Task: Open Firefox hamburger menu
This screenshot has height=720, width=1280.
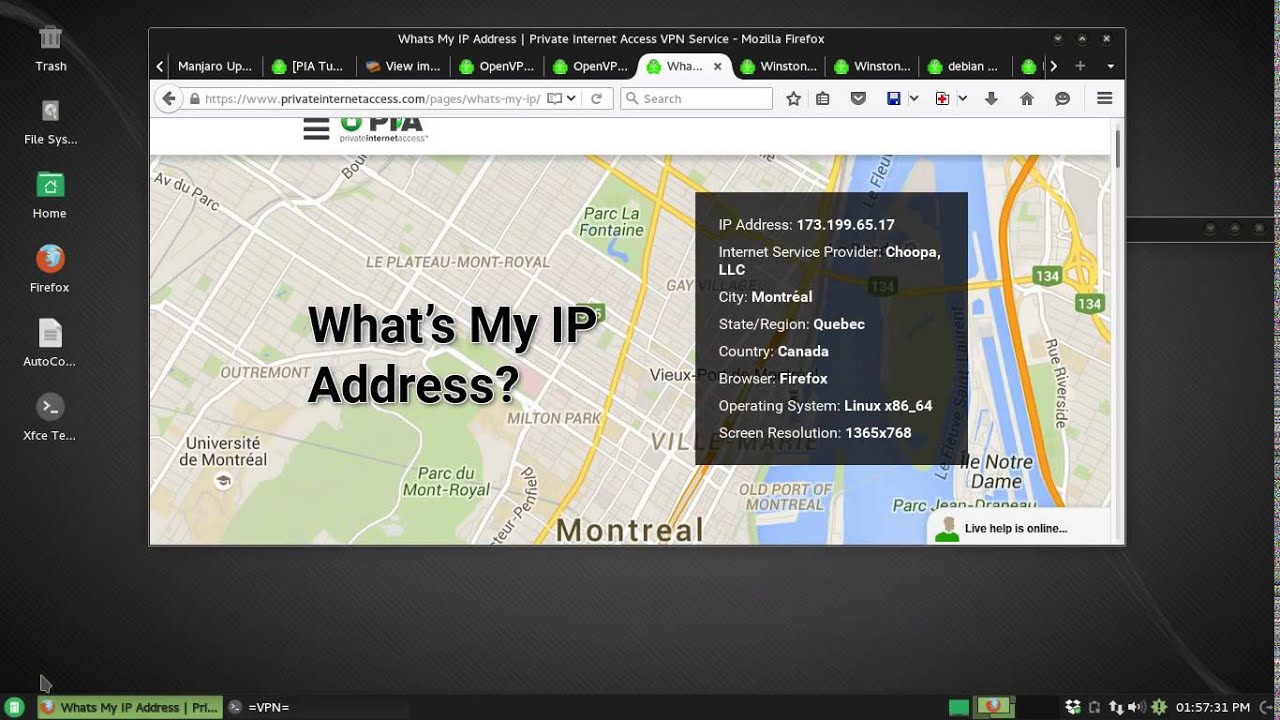Action: click(x=1104, y=98)
